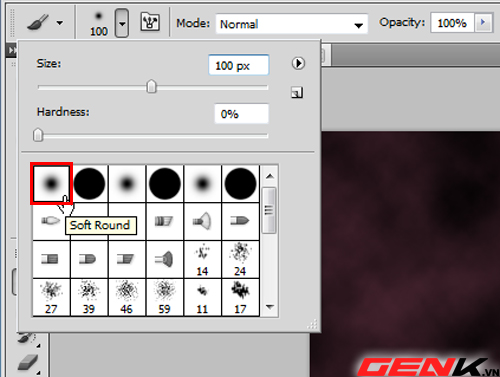The height and width of the screenshot is (377, 500).
Task: Select the spatter brush labeled 14
Action: coord(202,259)
